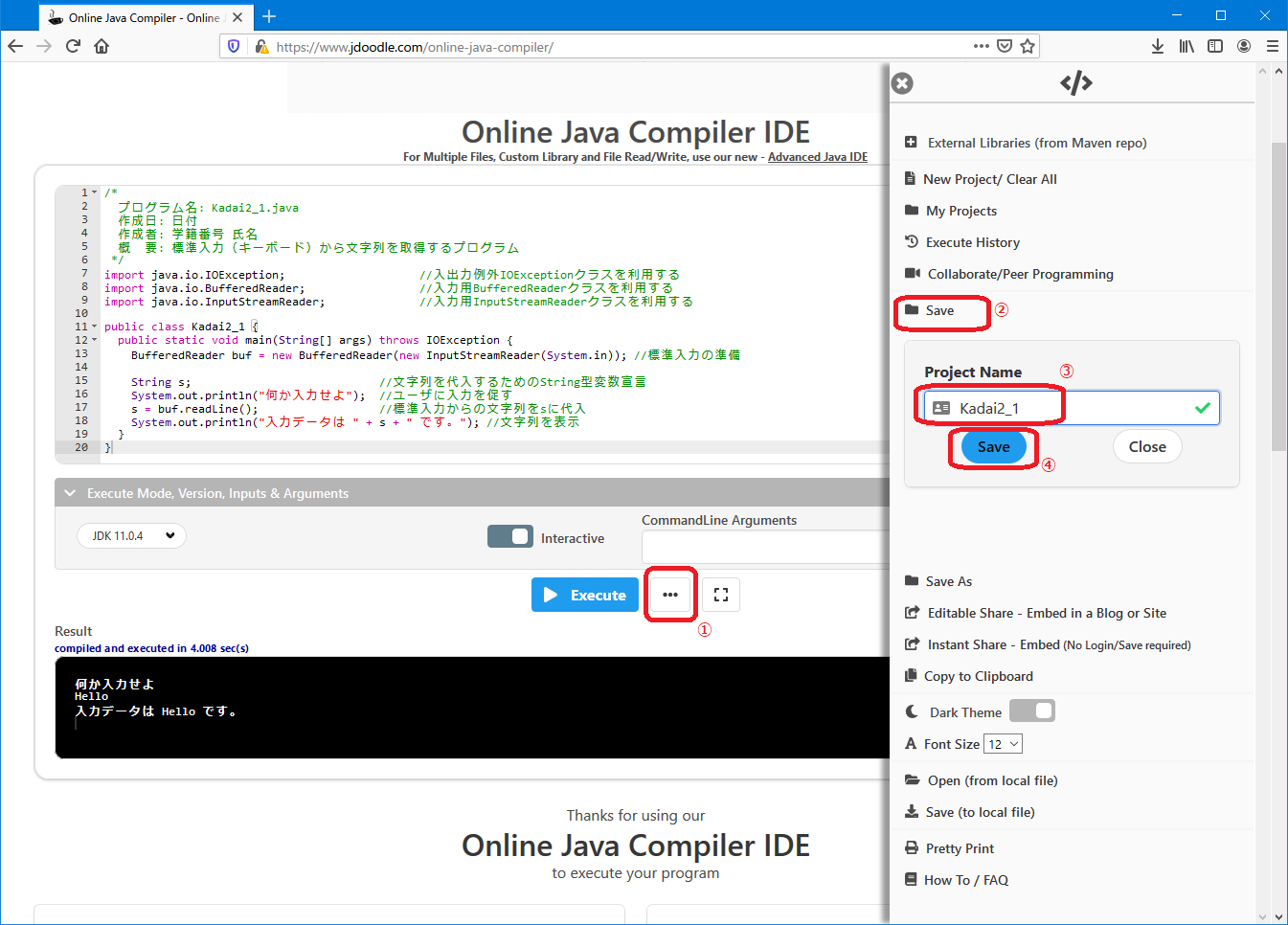
Task: Fold the comment block at line 1
Action: [94, 192]
